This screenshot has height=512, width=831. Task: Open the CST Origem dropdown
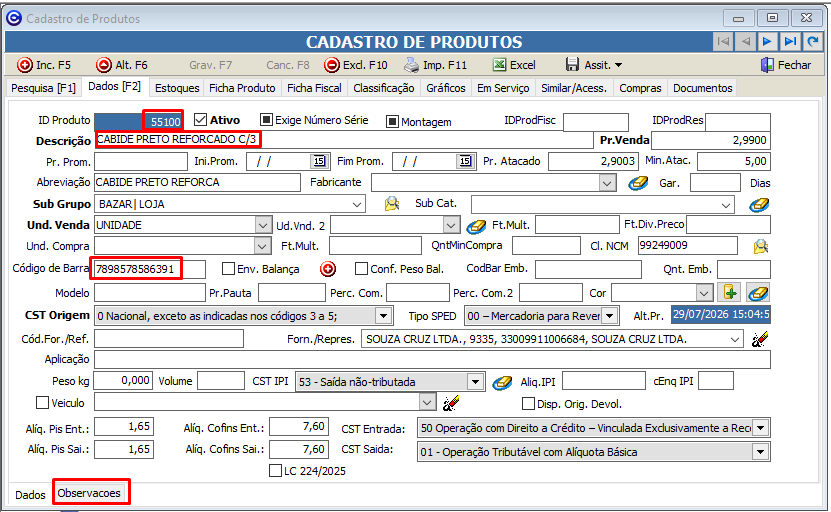pyautogui.click(x=383, y=316)
